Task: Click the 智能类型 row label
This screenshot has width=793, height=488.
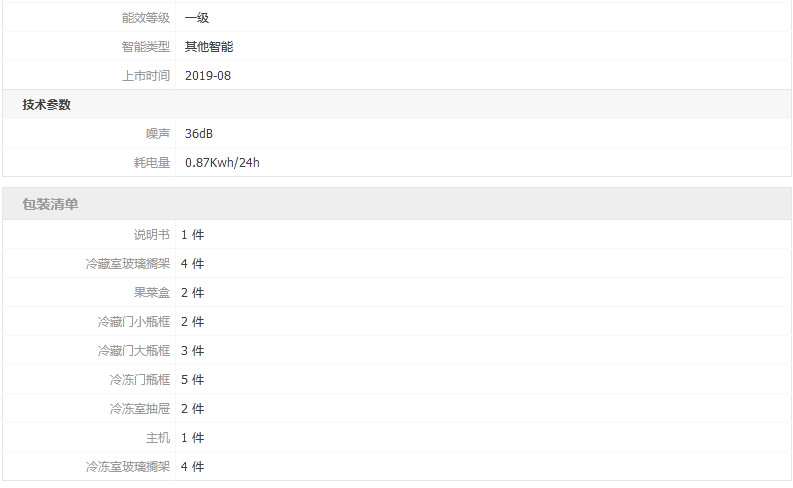Action: pyautogui.click(x=146, y=47)
